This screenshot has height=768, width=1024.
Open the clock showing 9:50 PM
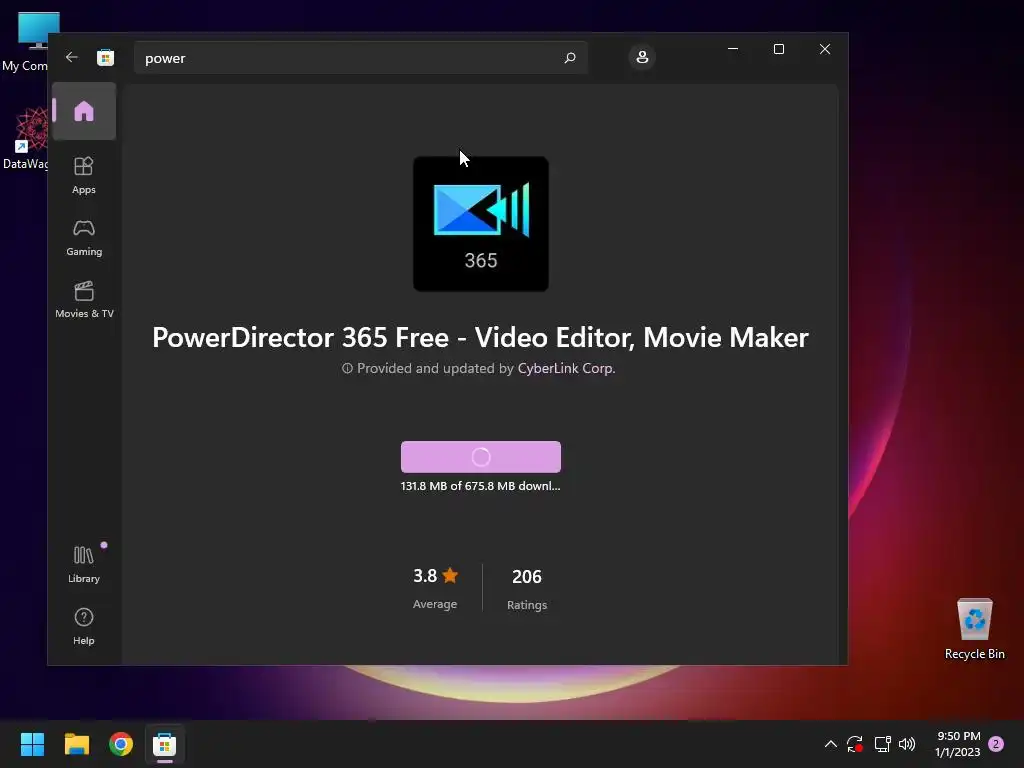(x=957, y=744)
